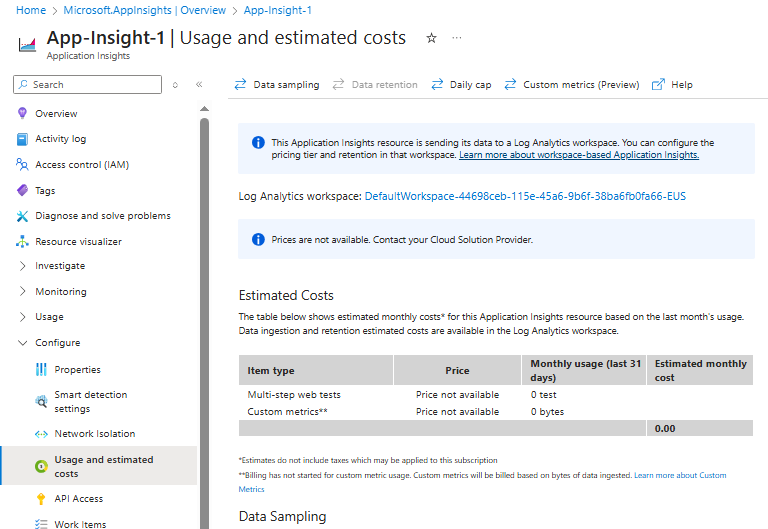The height and width of the screenshot is (529, 768).
Task: Click the Custom metrics** row
Action: 496,411
